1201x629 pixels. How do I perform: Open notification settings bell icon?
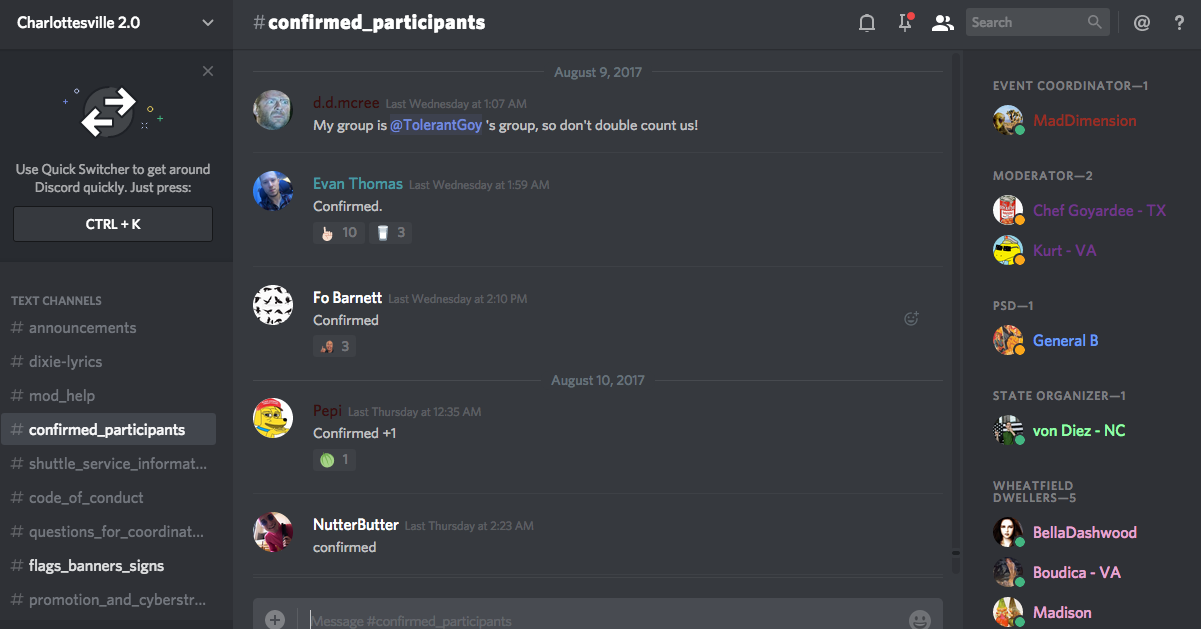pos(867,22)
